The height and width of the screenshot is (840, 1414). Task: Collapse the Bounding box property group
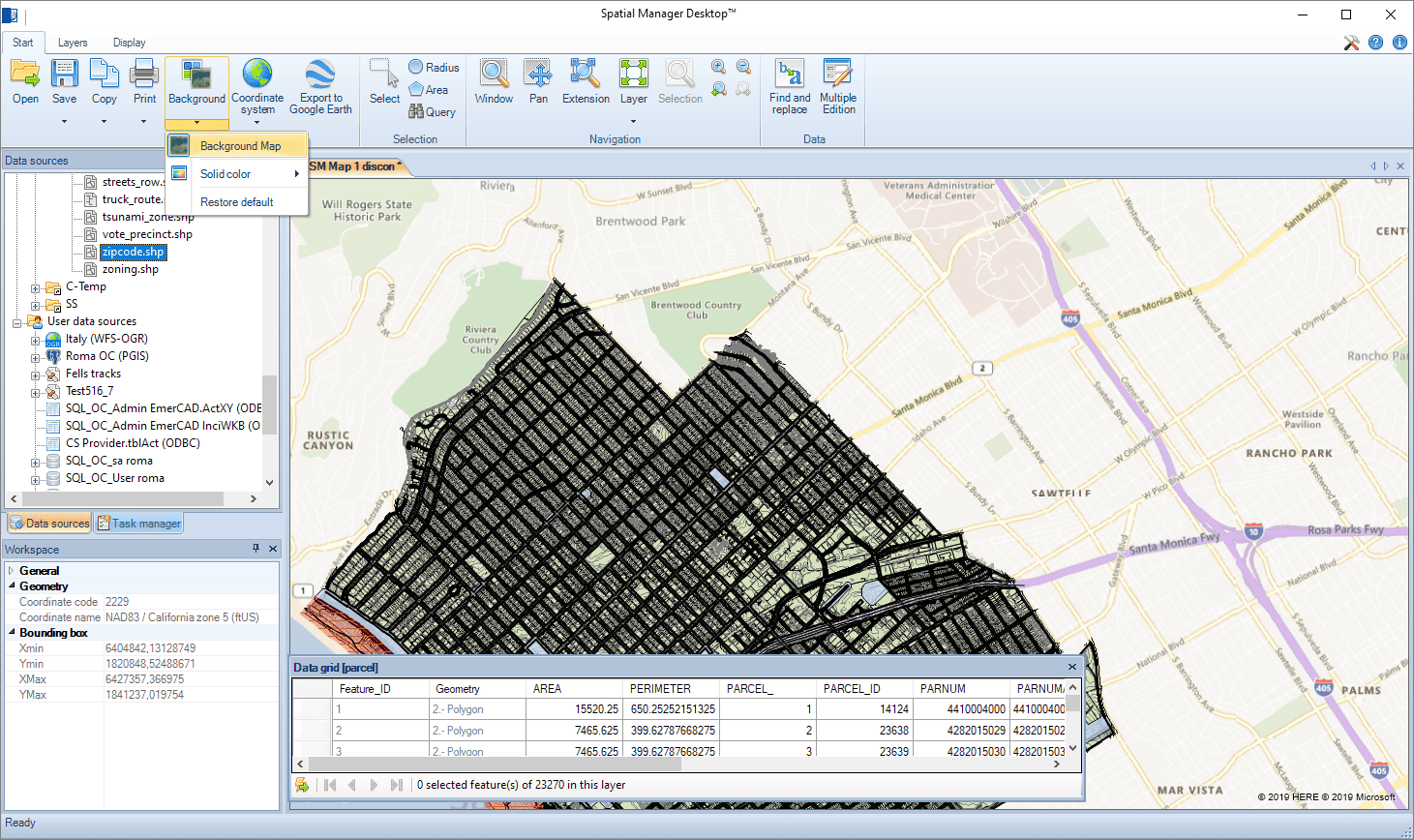tap(12, 633)
